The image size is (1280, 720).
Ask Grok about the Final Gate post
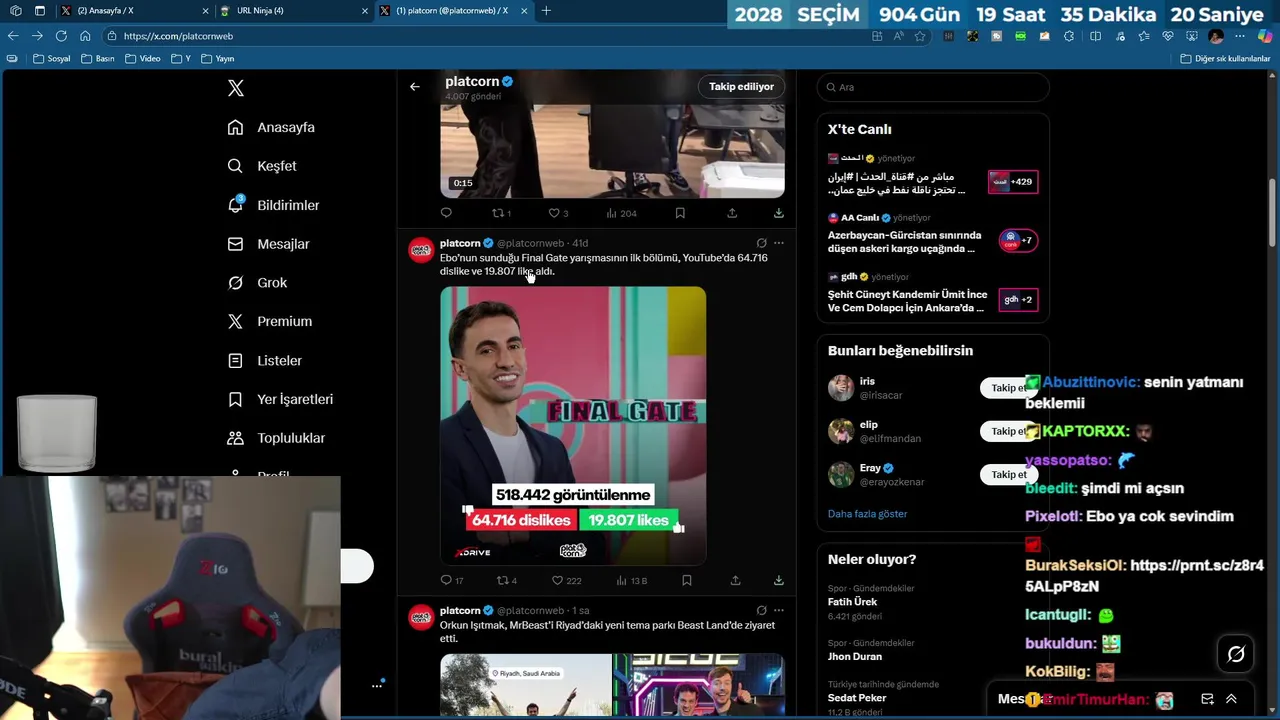(x=761, y=243)
